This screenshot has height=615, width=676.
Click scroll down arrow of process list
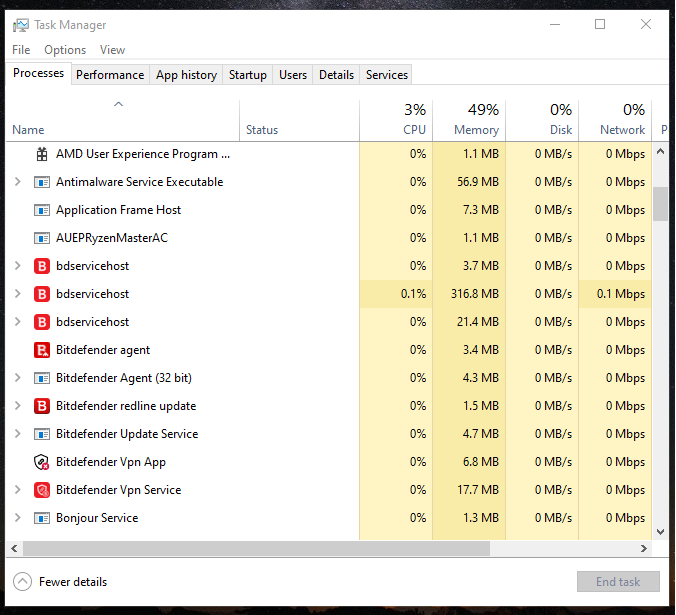click(660, 532)
